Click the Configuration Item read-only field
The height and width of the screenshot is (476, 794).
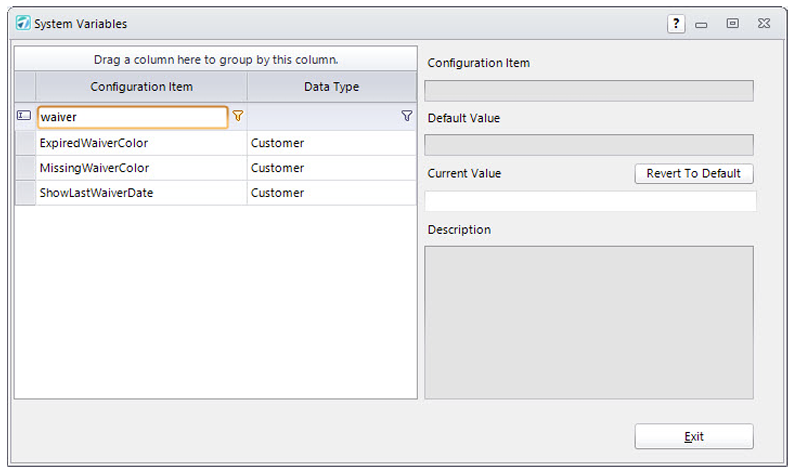589,91
